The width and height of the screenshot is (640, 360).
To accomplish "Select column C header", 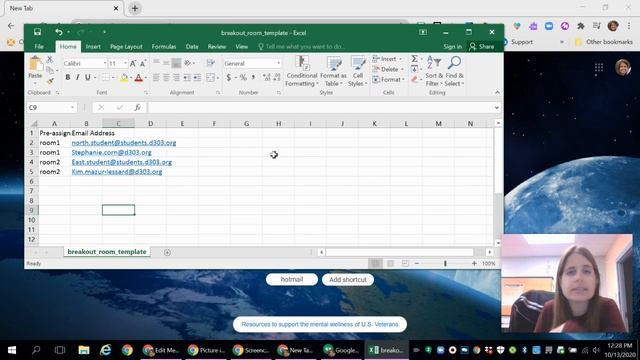I will coord(118,123).
